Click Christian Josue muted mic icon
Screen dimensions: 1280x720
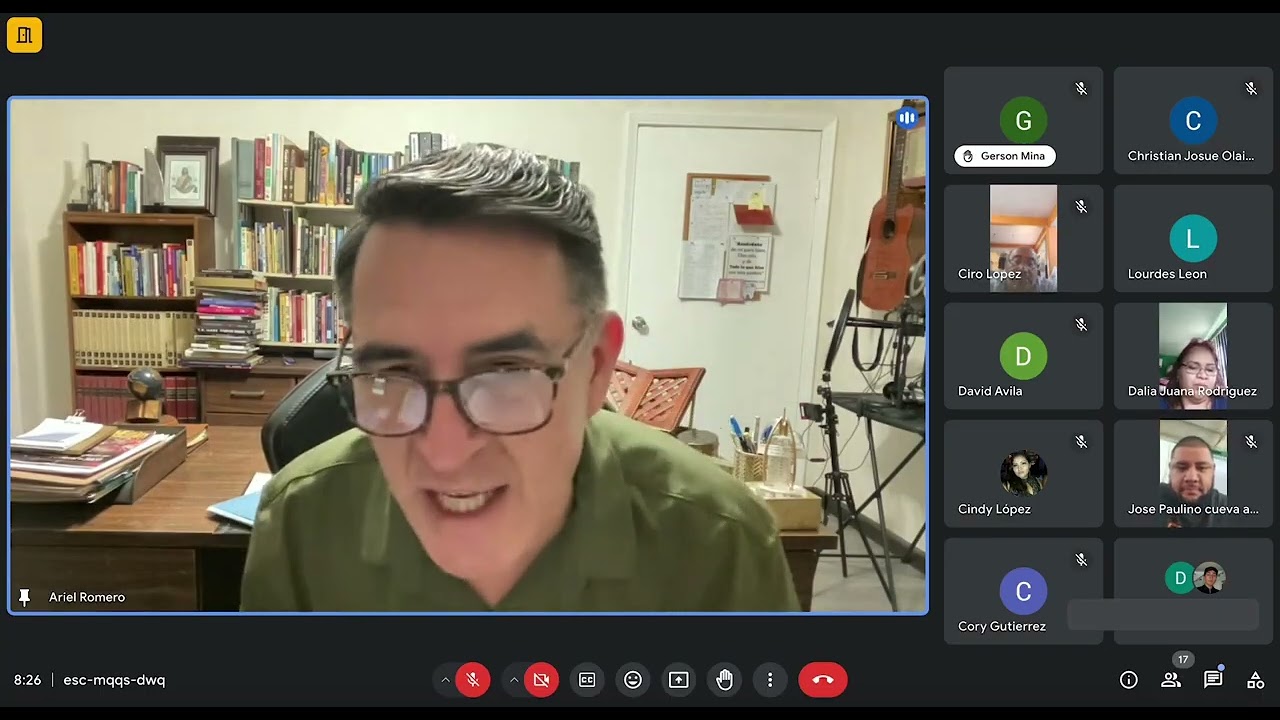point(1251,89)
